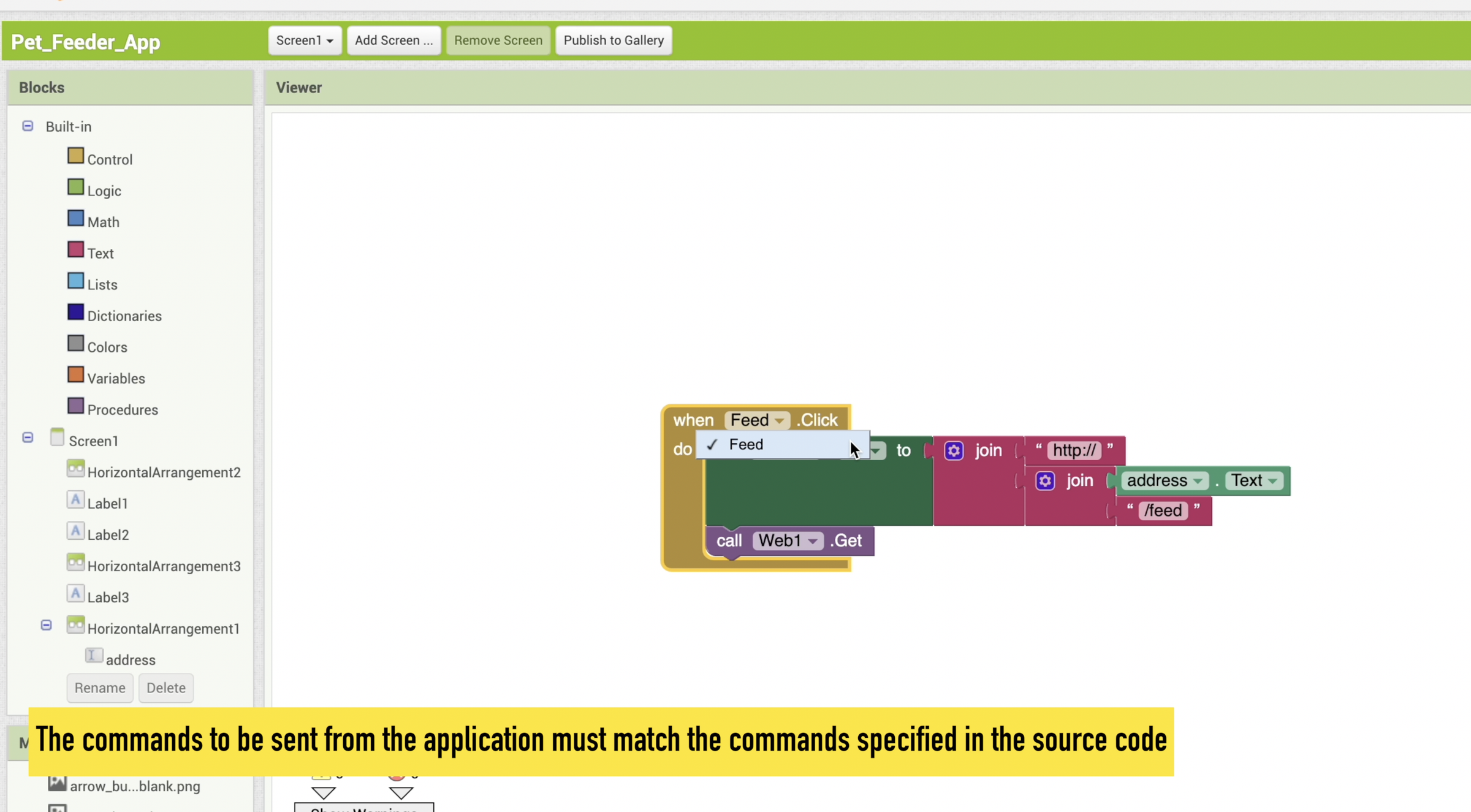Click the address textbox component icon
The height and width of the screenshot is (812, 1471).
tap(94, 656)
